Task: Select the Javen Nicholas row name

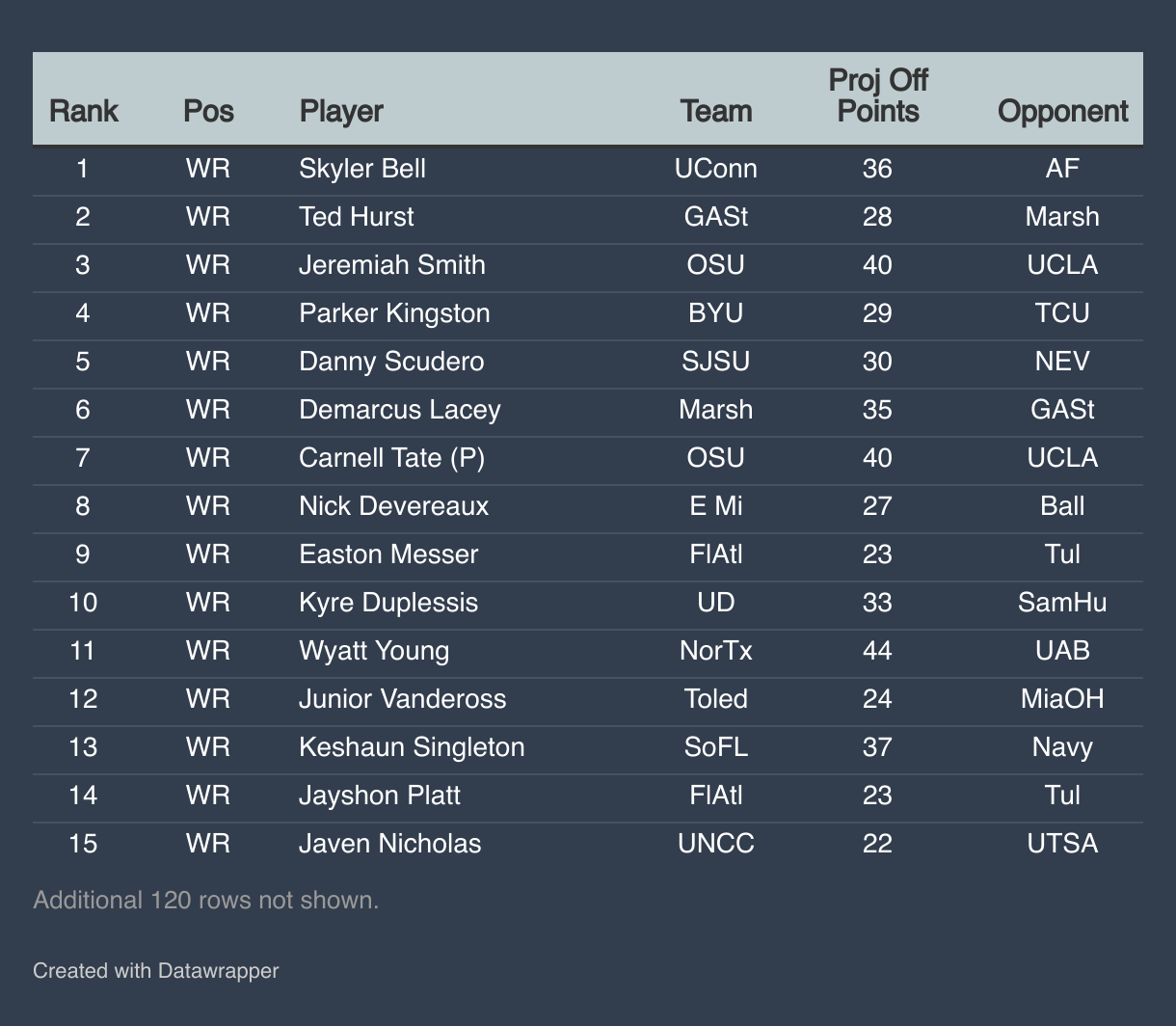Action: (x=389, y=844)
